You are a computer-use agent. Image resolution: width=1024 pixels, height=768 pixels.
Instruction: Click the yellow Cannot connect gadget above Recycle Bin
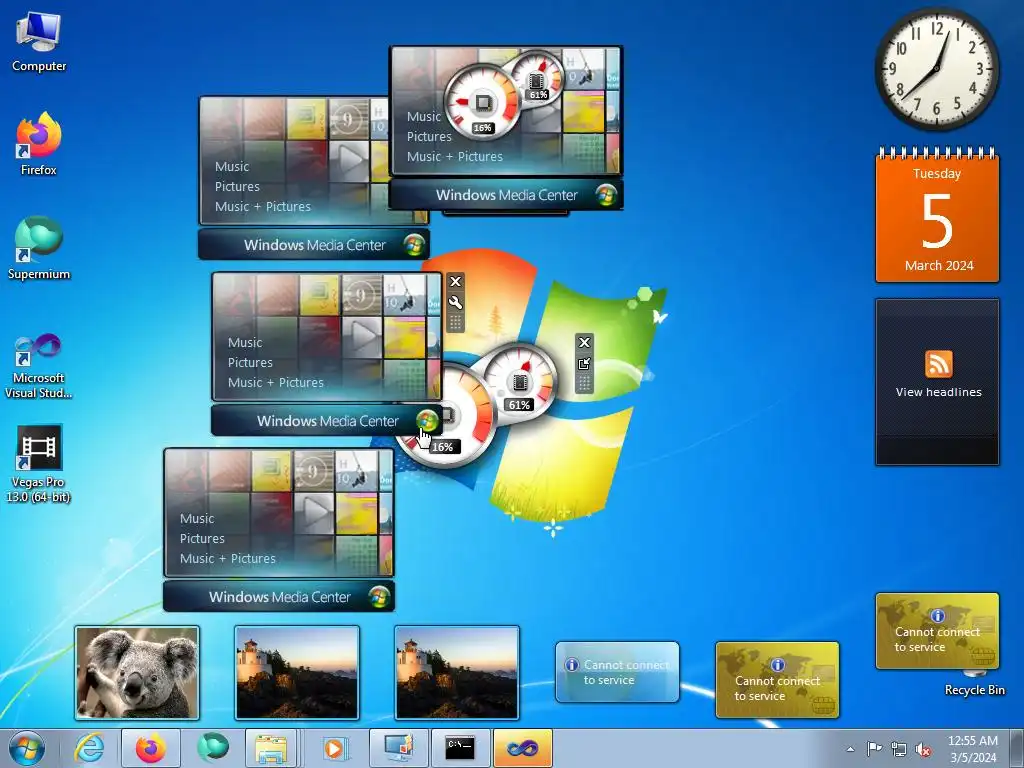click(937, 632)
